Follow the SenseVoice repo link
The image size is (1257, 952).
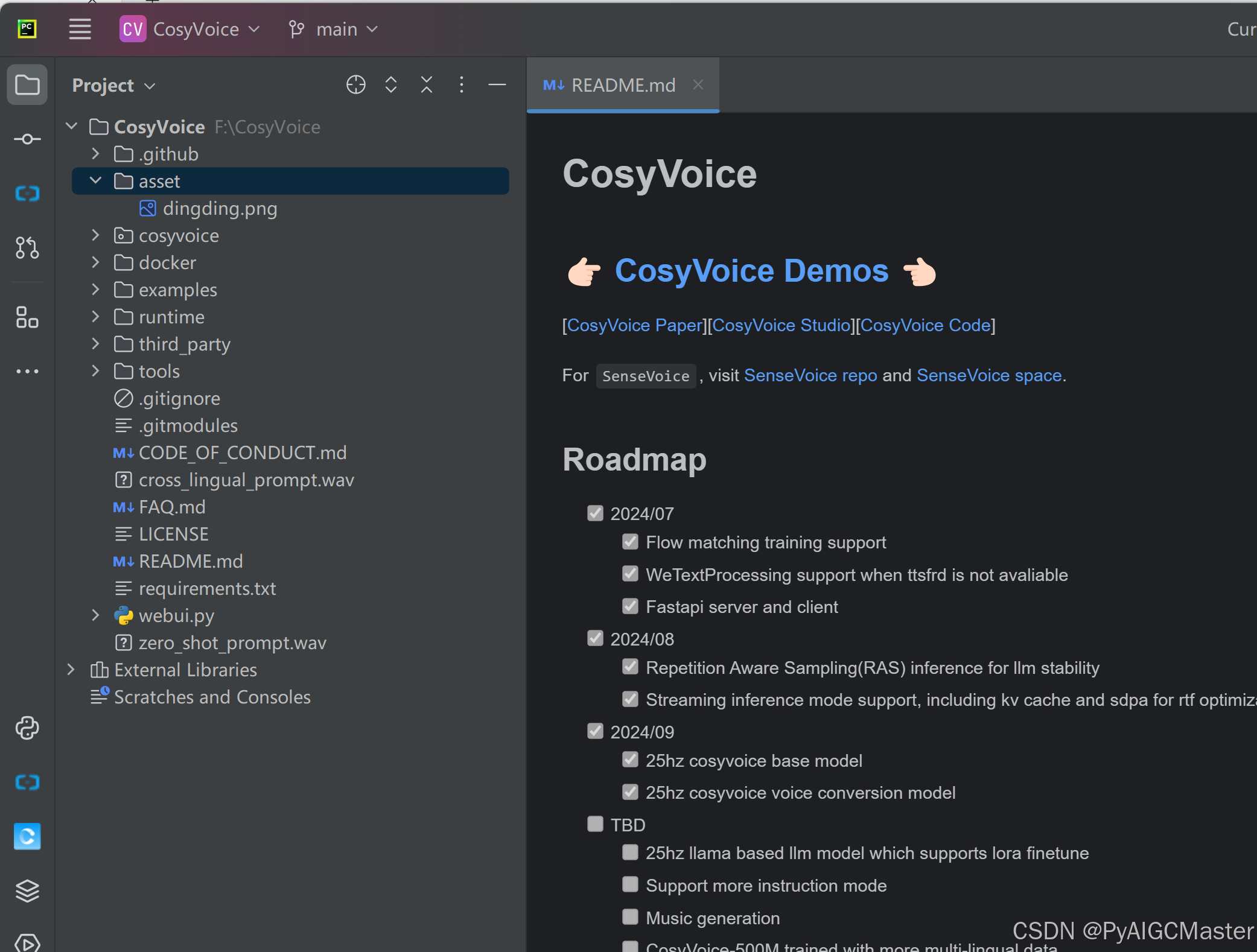pyautogui.click(x=810, y=375)
